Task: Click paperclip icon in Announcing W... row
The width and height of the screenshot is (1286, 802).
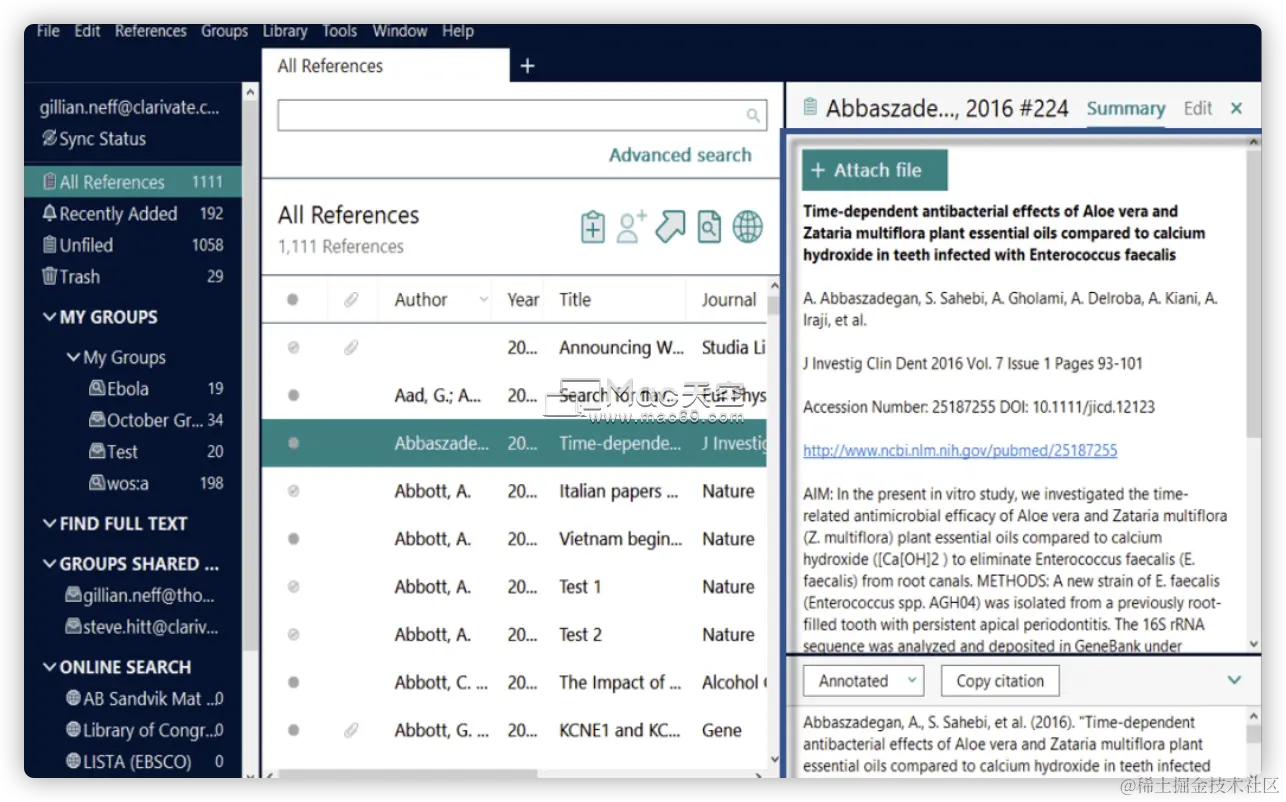Action: point(351,348)
